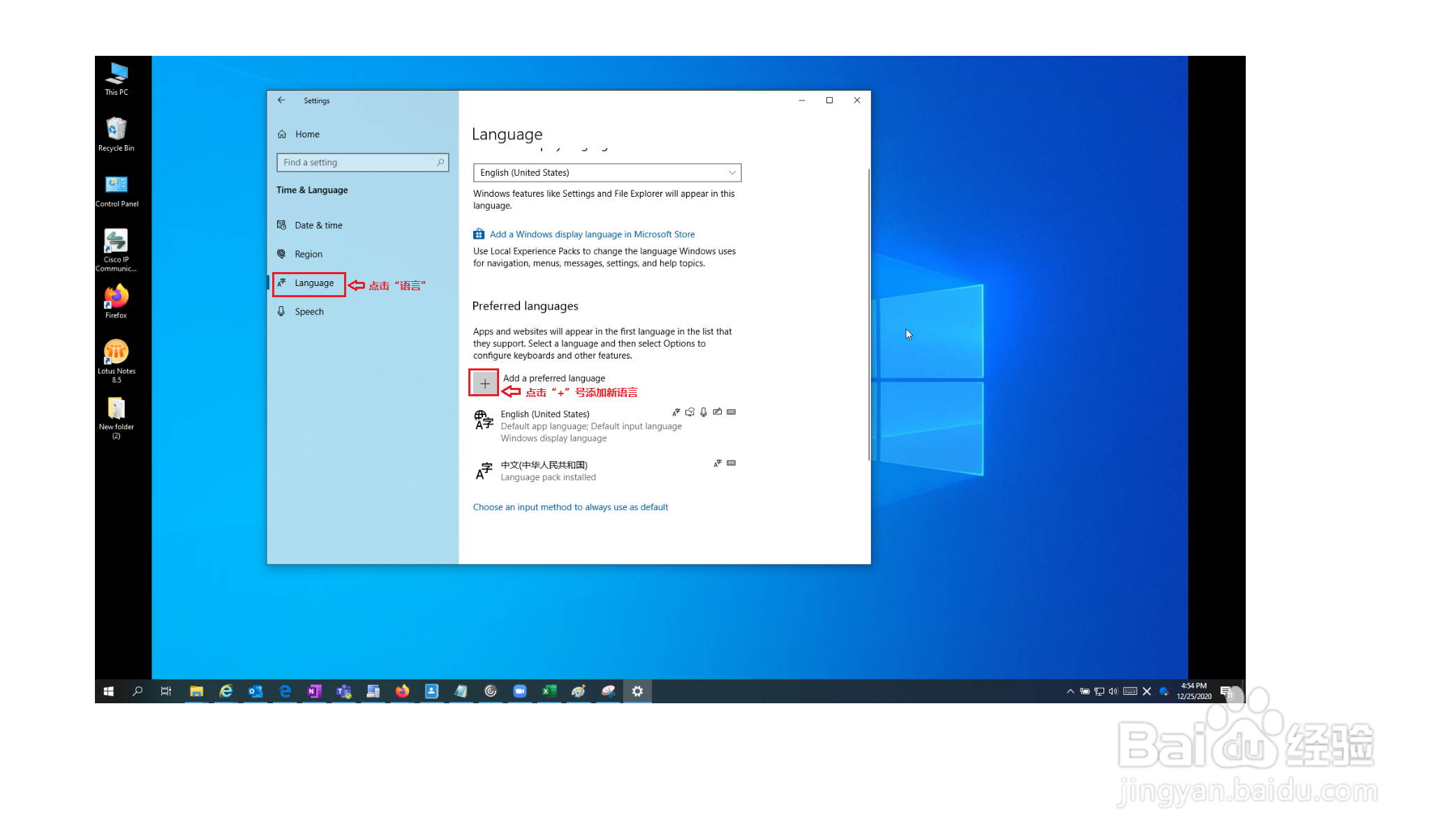Viewport: 1456px width, 840px height.
Task: Show hidden system tray icons
Action: [x=1070, y=691]
